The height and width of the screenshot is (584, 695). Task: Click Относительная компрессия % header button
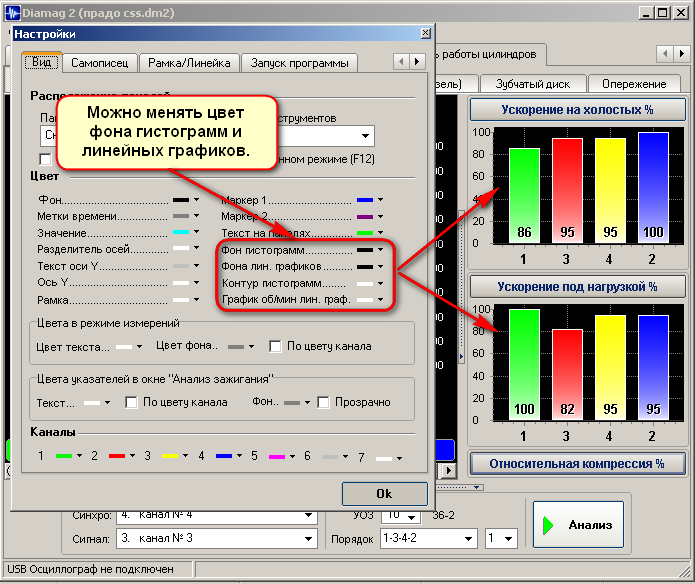(x=578, y=463)
